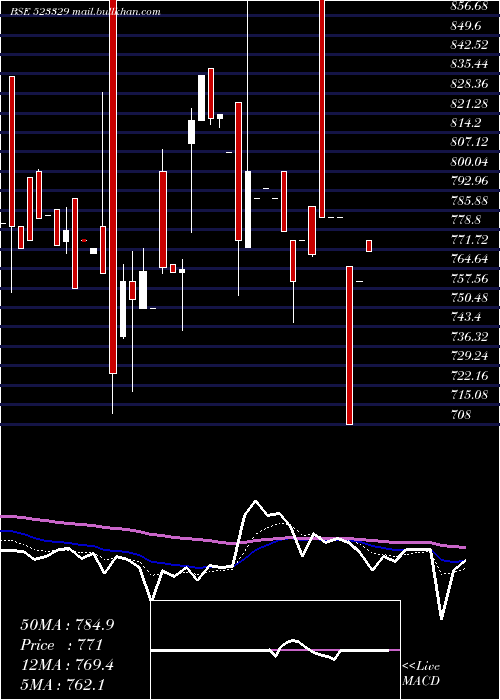Click the 50MA : 784.9 readout
This screenshot has height=700, width=500.
pyautogui.click(x=67, y=625)
